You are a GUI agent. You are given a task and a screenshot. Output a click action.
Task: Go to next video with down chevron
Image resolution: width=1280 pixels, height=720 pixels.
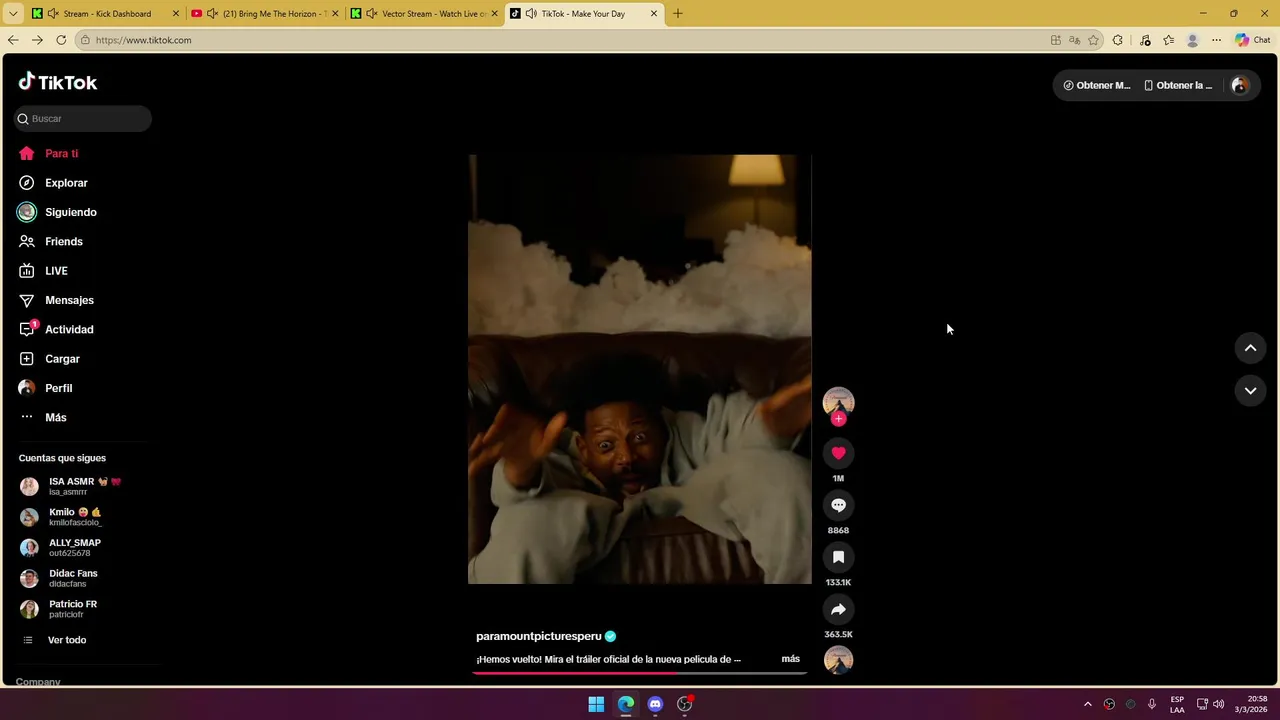point(1250,390)
